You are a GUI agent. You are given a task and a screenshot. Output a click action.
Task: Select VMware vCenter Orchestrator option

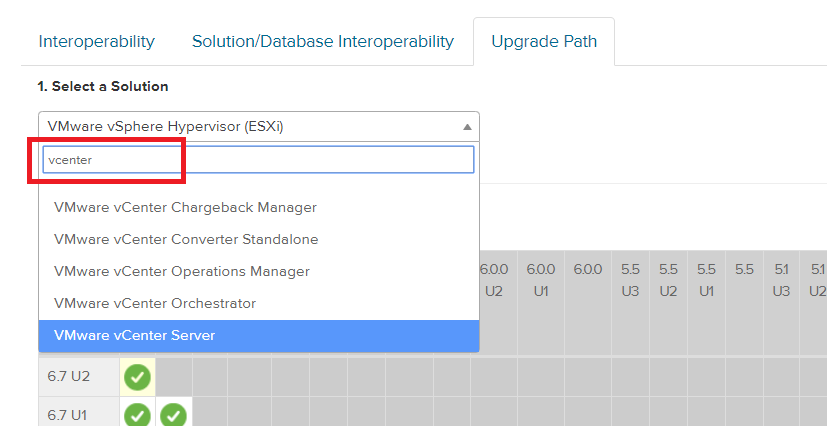(x=258, y=304)
